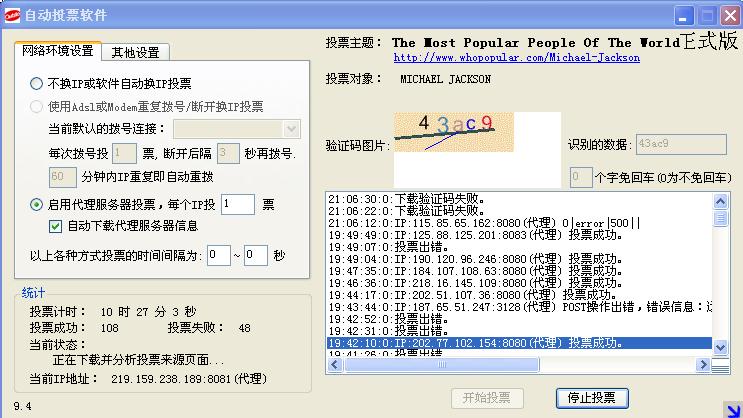This screenshot has height=418, width=743.
Task: Select log row 19:42:31 投票出错
Action: tap(519, 331)
